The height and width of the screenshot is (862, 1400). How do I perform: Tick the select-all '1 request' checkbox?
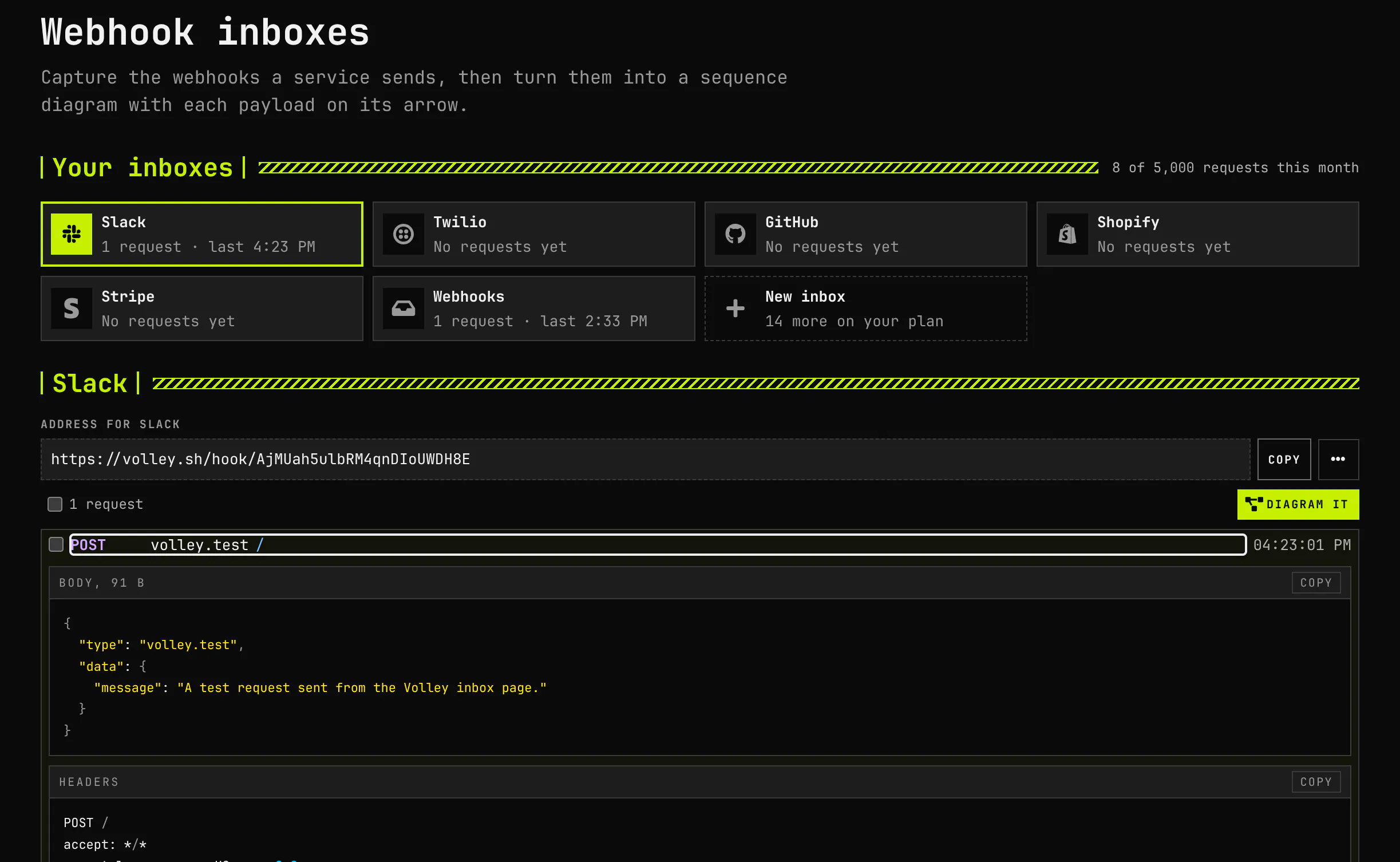[55, 504]
